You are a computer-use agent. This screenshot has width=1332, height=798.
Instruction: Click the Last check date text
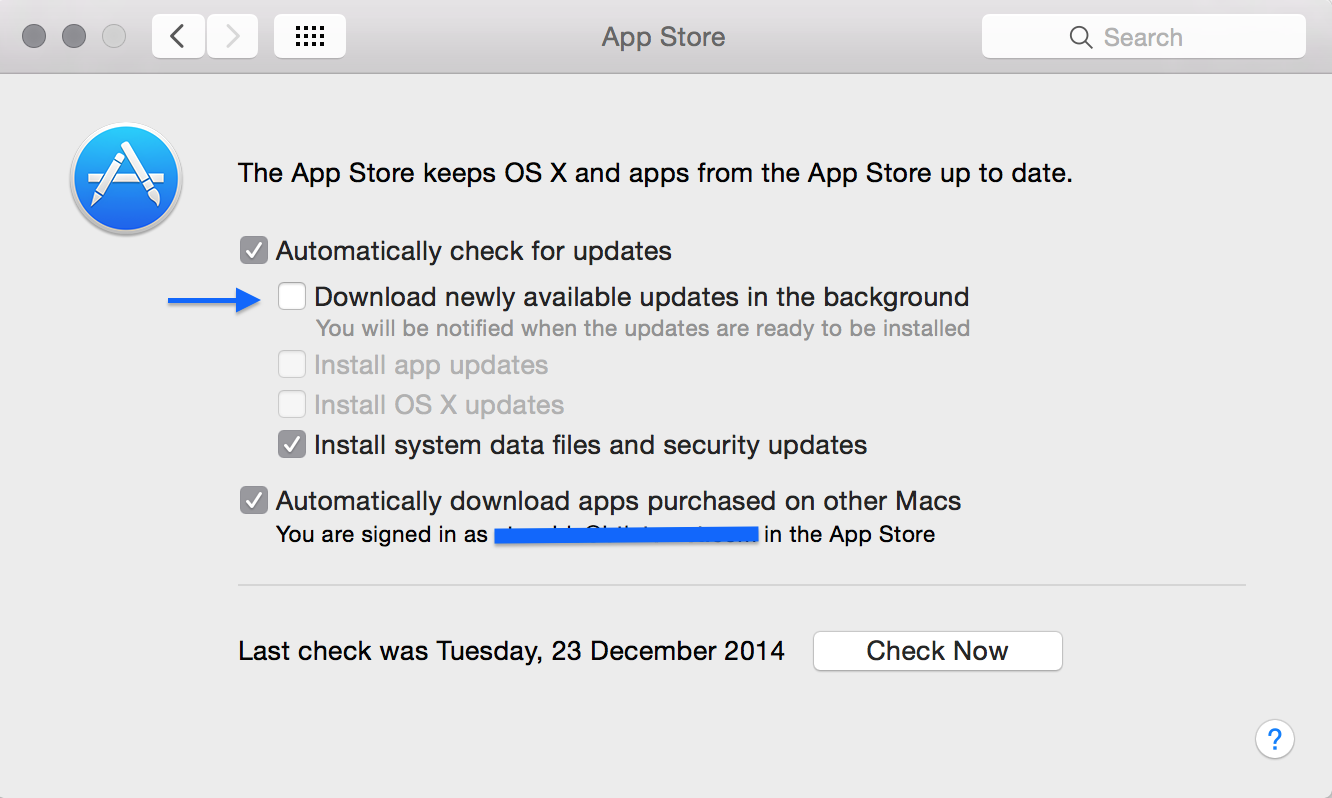(512, 651)
